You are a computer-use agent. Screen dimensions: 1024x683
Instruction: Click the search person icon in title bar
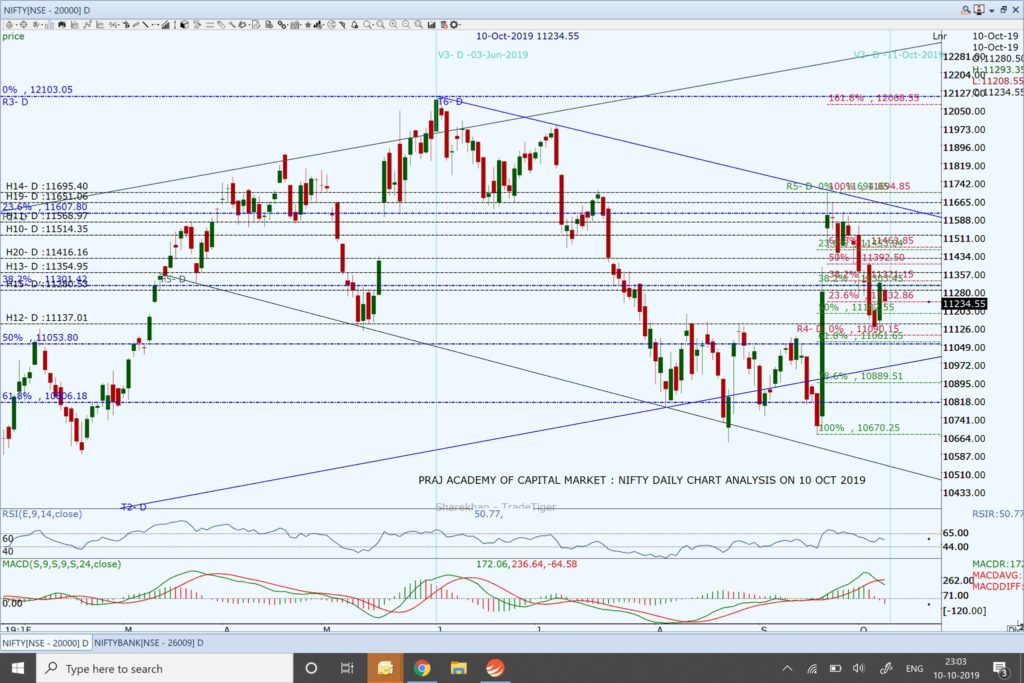coord(965,10)
